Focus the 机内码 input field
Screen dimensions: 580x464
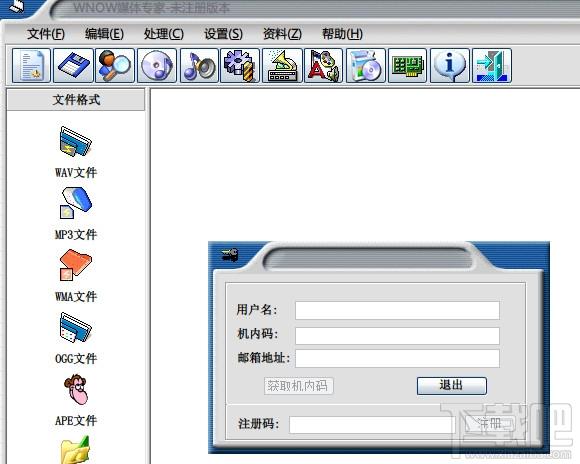(397, 335)
